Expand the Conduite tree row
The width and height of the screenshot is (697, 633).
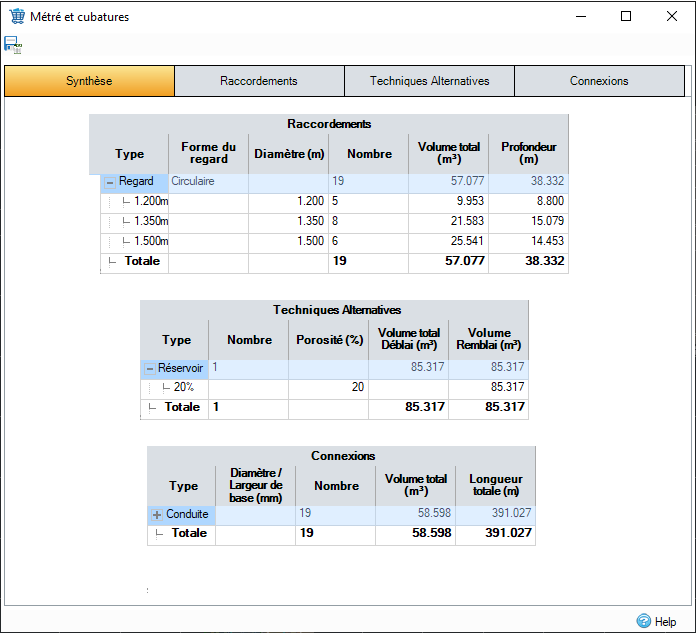tap(157, 515)
